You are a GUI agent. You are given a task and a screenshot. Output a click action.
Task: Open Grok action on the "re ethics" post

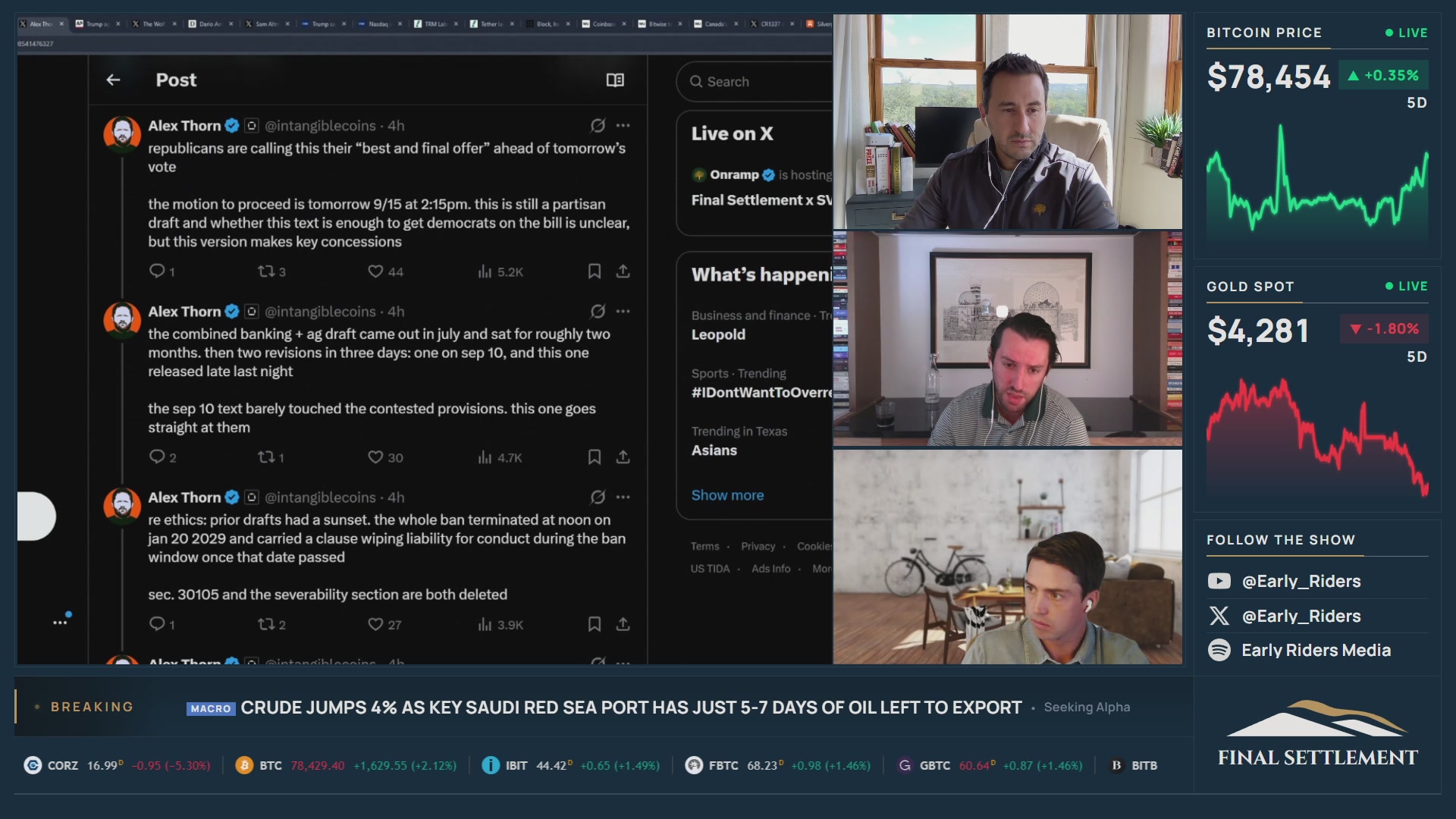coord(598,497)
